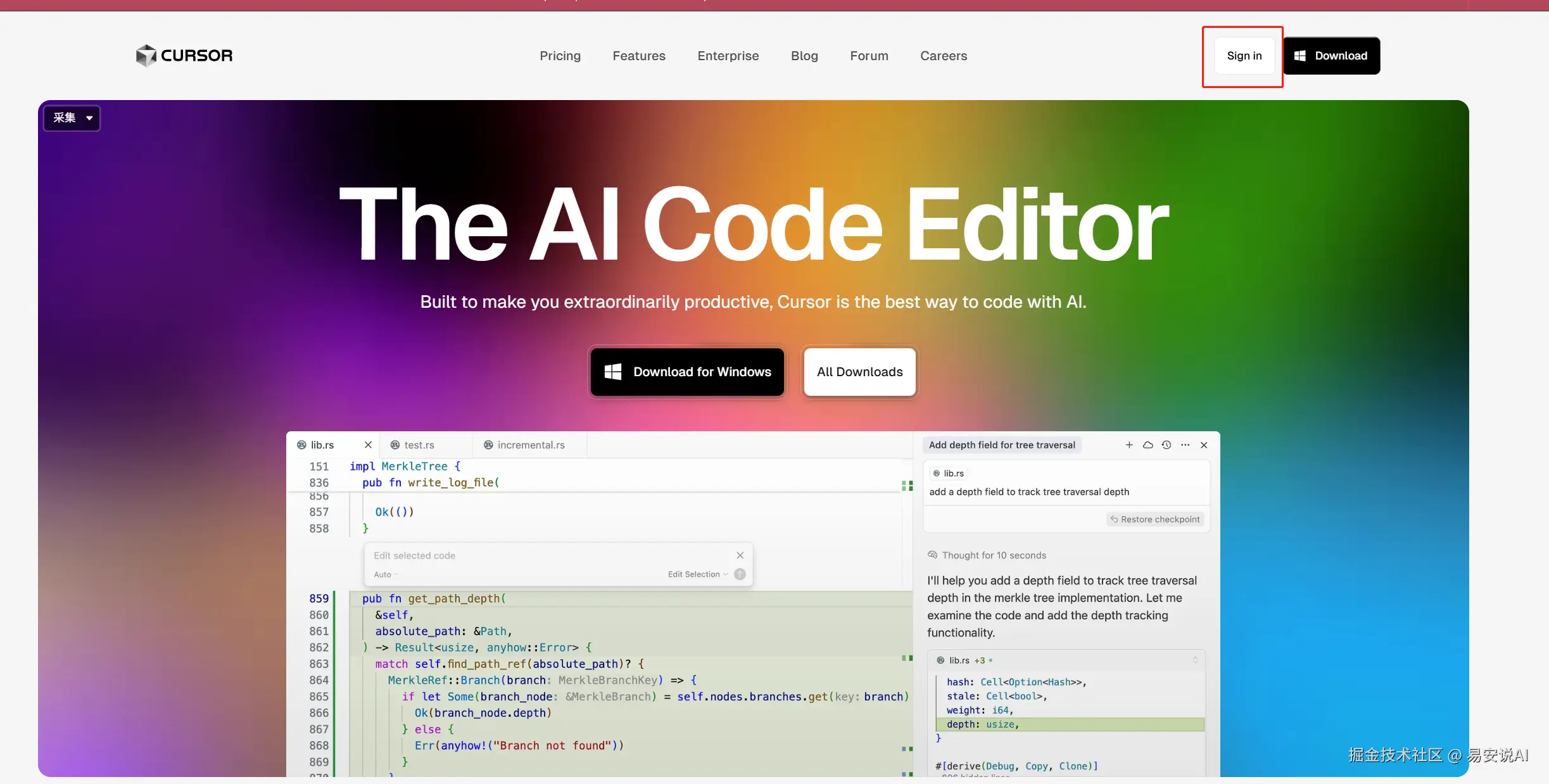Click the brain icon beside Thought text
The image size is (1549, 784).
pos(932,555)
